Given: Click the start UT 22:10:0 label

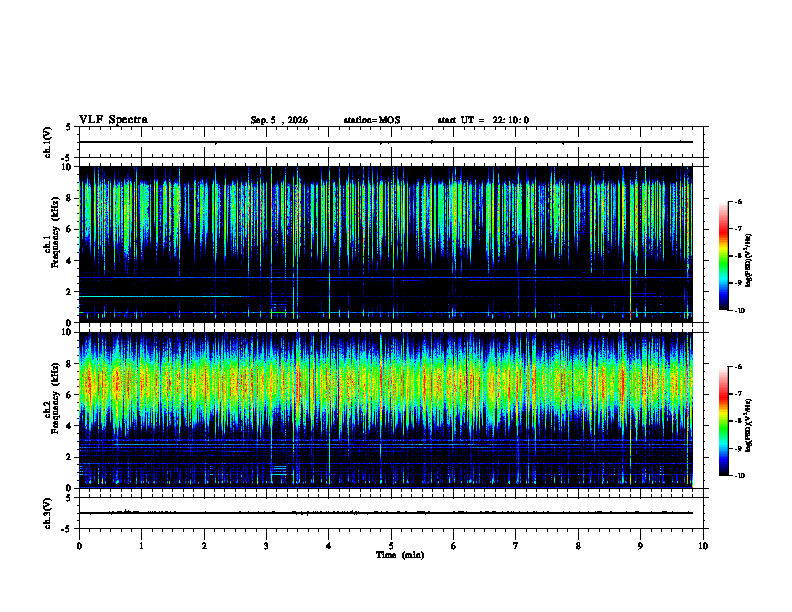Looking at the screenshot, I should tap(483, 120).
